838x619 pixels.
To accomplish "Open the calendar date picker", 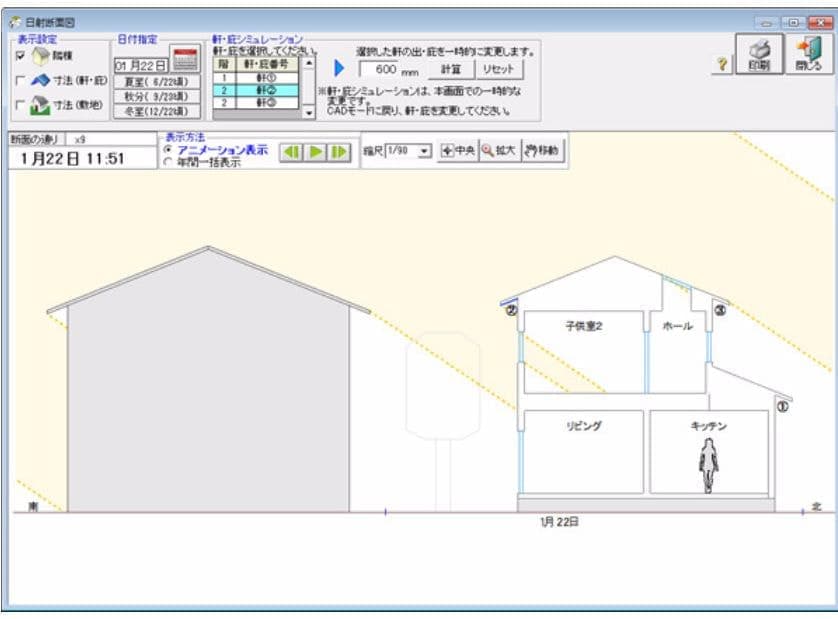I will [184, 59].
